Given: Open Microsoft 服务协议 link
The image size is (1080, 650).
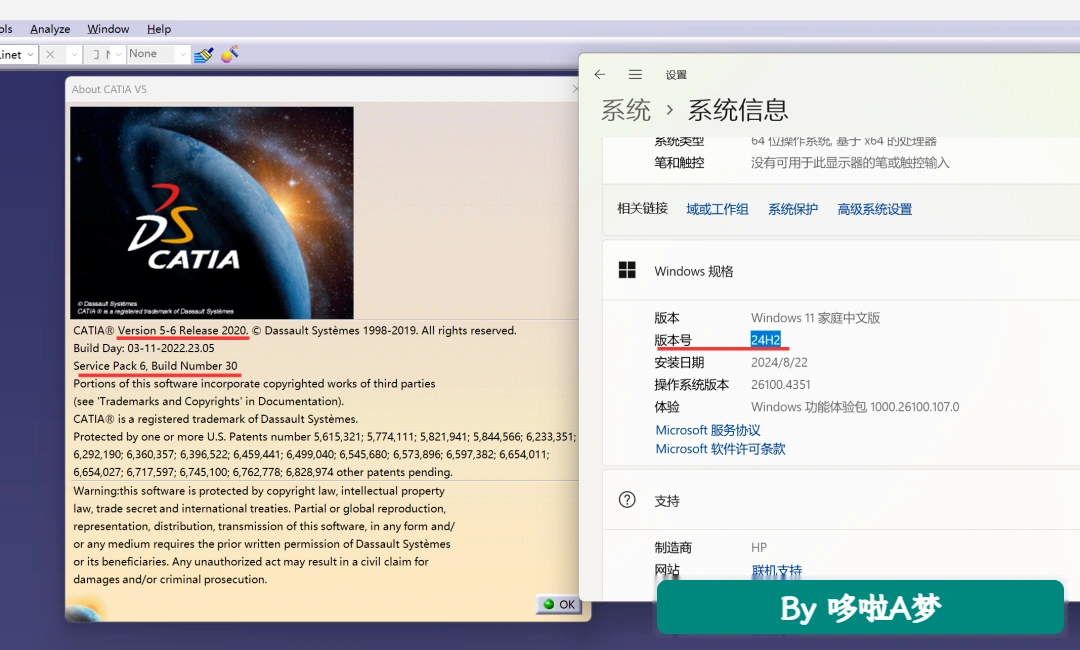Looking at the screenshot, I should click(707, 430).
